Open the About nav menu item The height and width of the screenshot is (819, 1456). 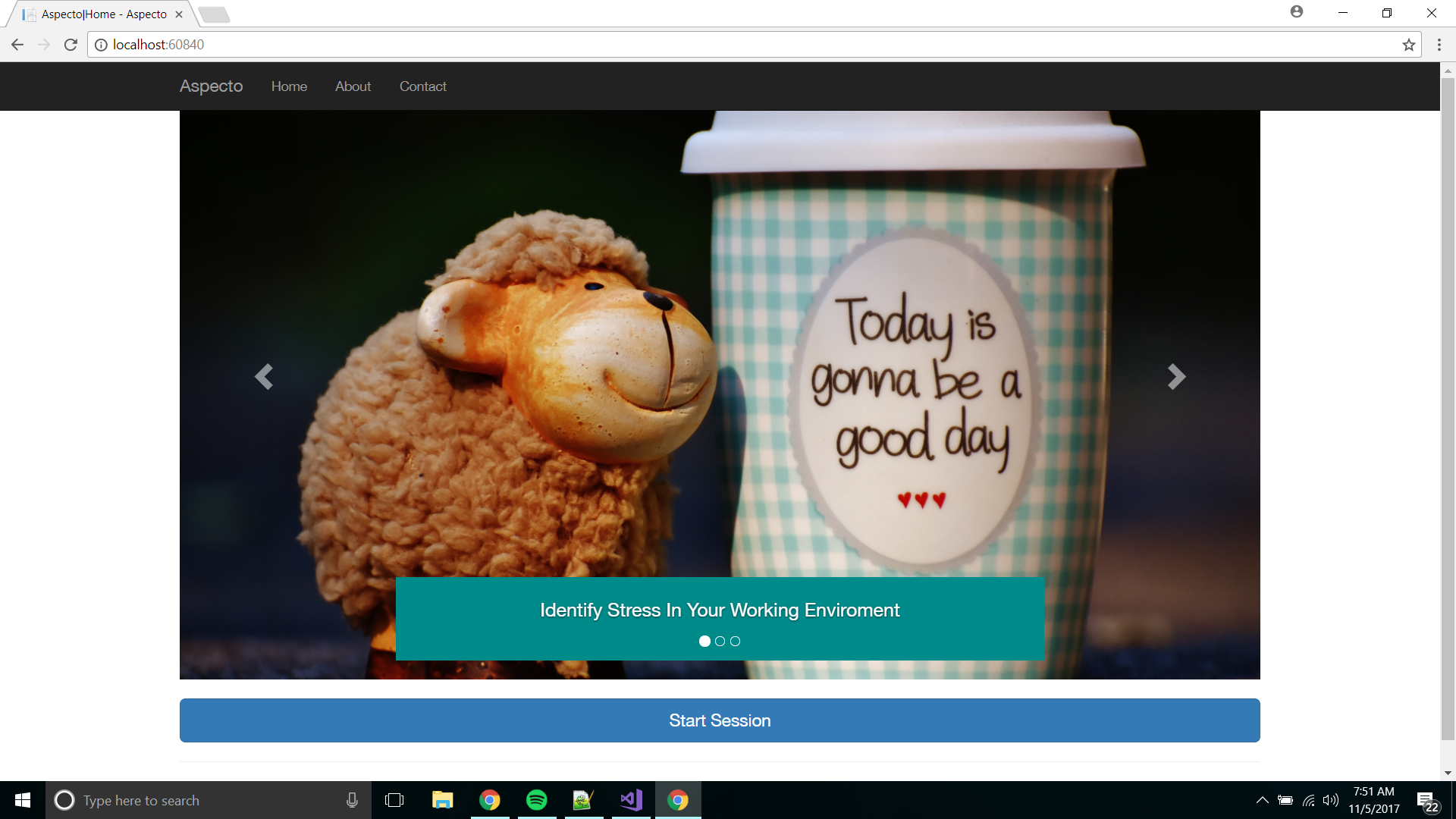(x=353, y=86)
